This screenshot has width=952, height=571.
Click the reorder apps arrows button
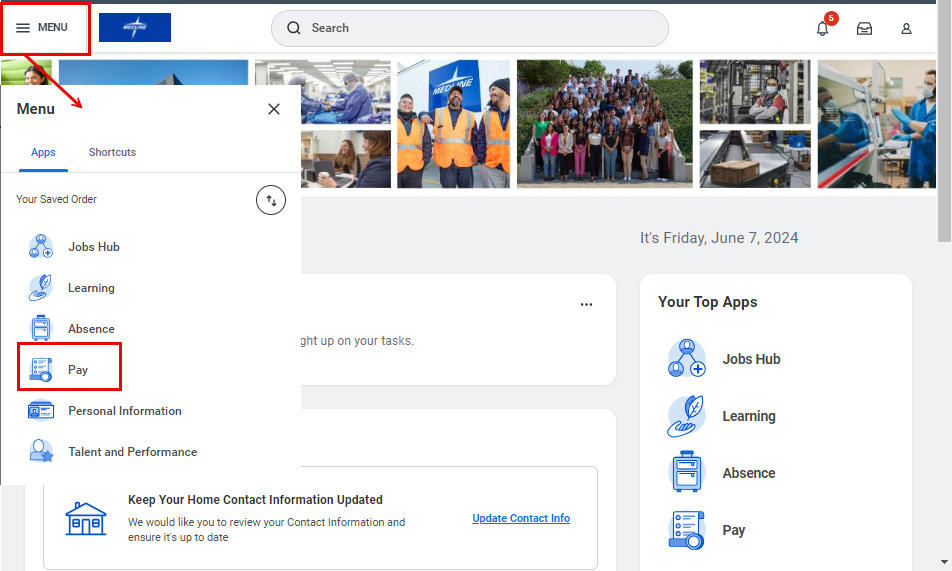point(271,200)
